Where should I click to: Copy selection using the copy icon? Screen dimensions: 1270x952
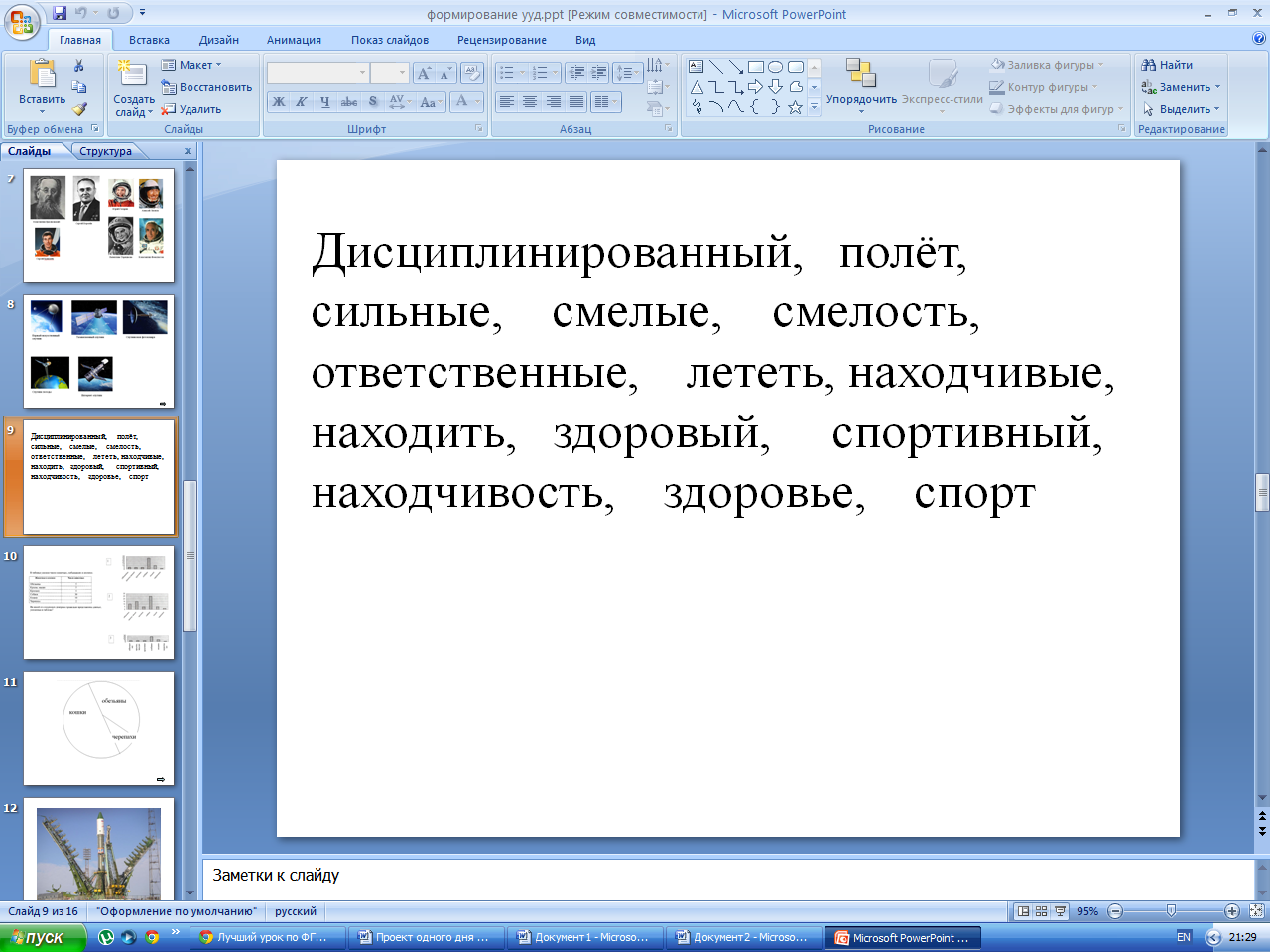pos(78,87)
